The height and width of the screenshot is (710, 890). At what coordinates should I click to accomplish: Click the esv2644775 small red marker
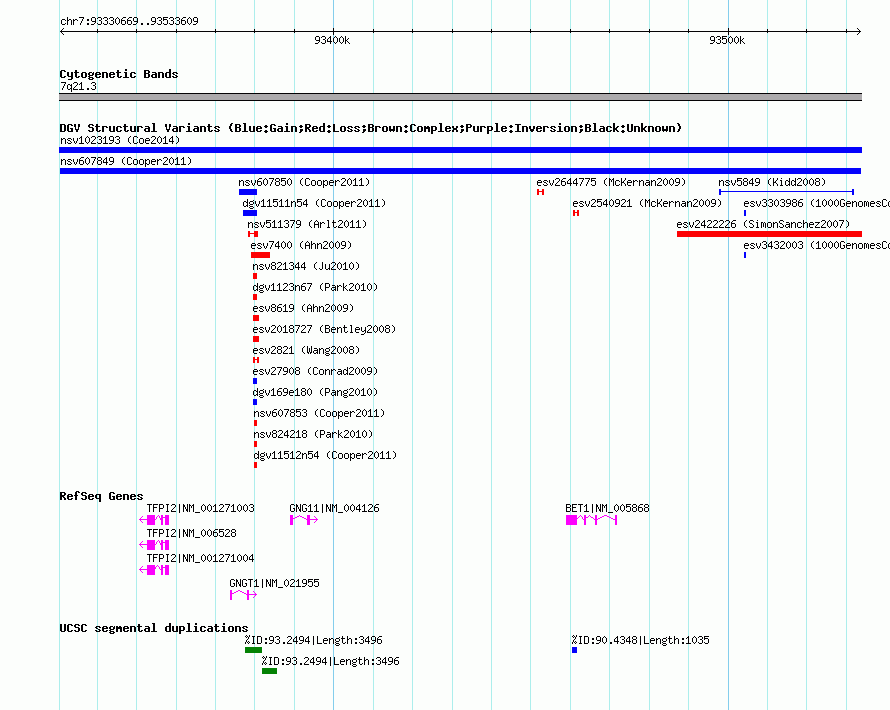click(x=540, y=192)
